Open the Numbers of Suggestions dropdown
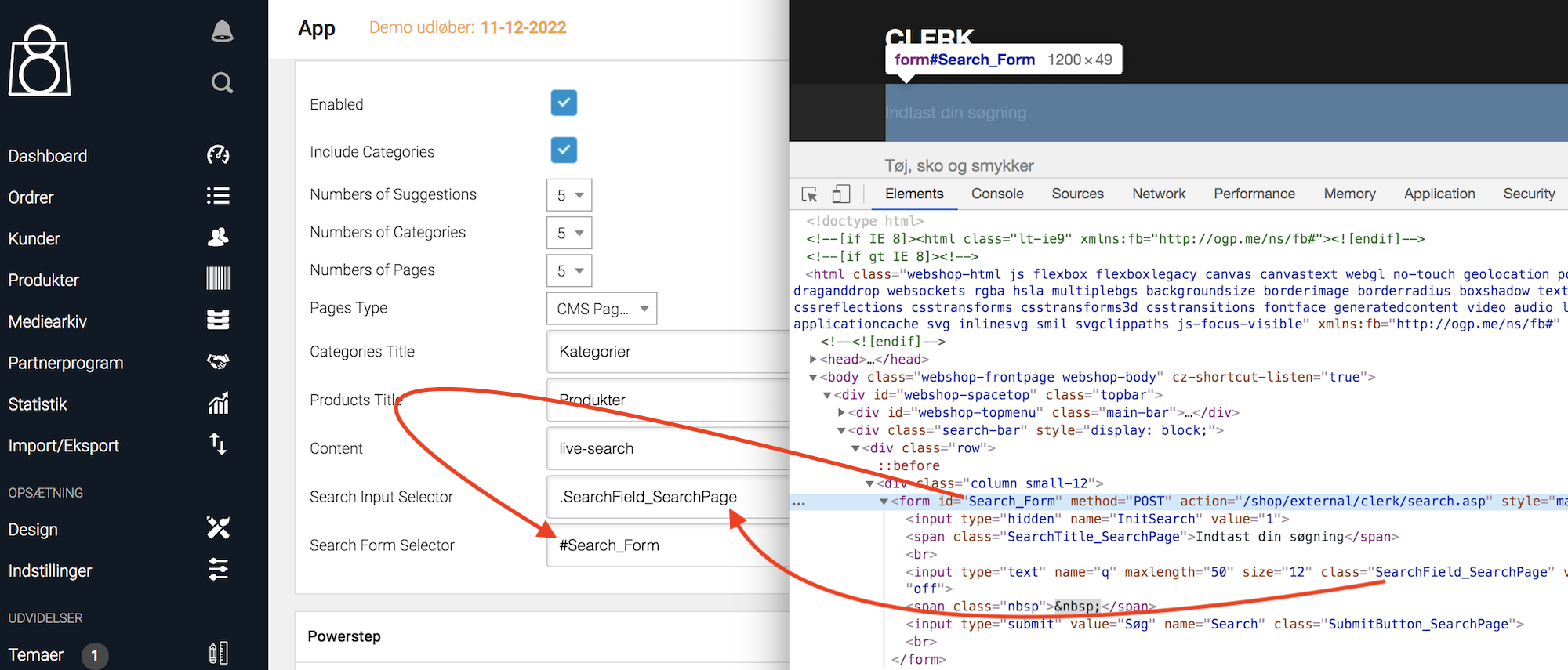The height and width of the screenshot is (670, 1568). [569, 195]
